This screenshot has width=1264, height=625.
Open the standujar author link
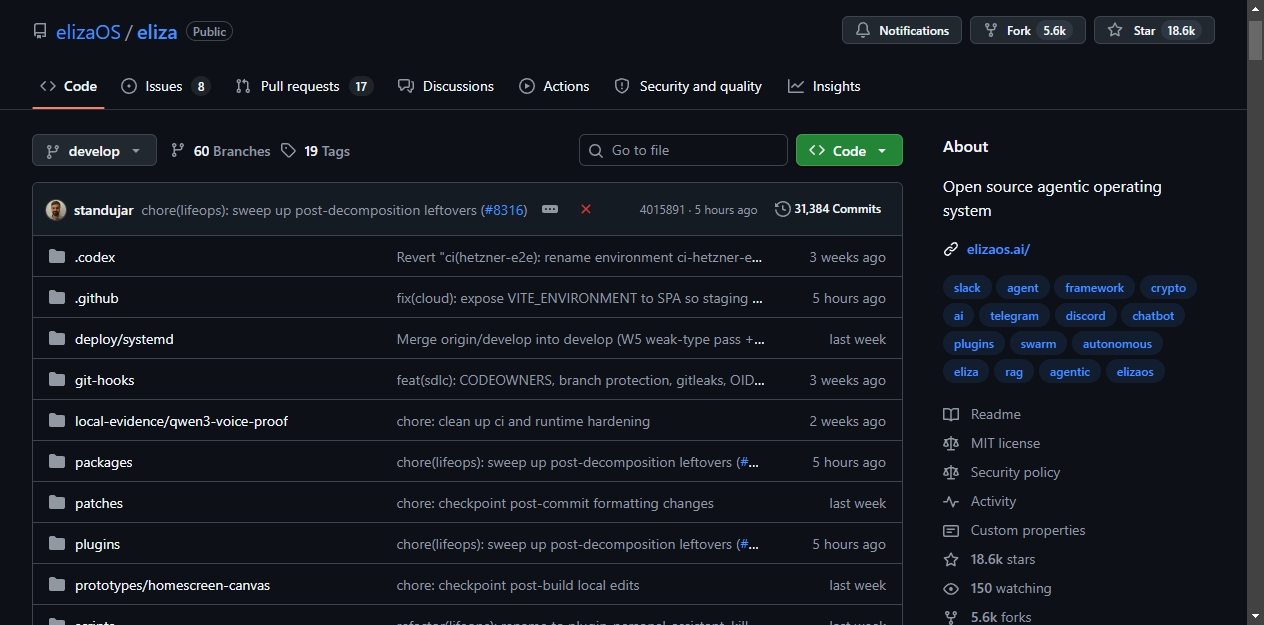[x=105, y=210]
